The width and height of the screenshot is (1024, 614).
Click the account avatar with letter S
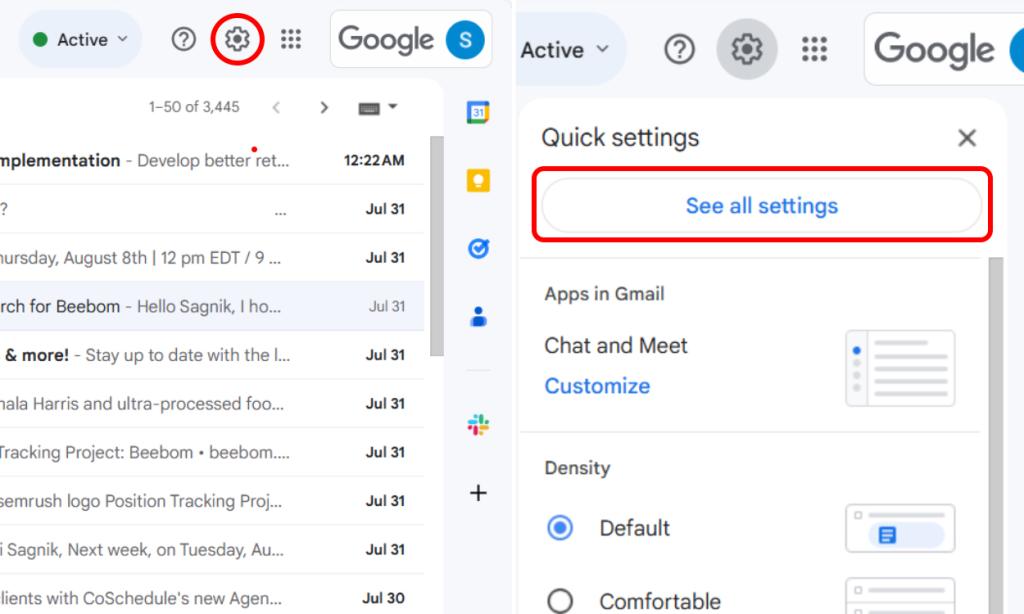[465, 39]
